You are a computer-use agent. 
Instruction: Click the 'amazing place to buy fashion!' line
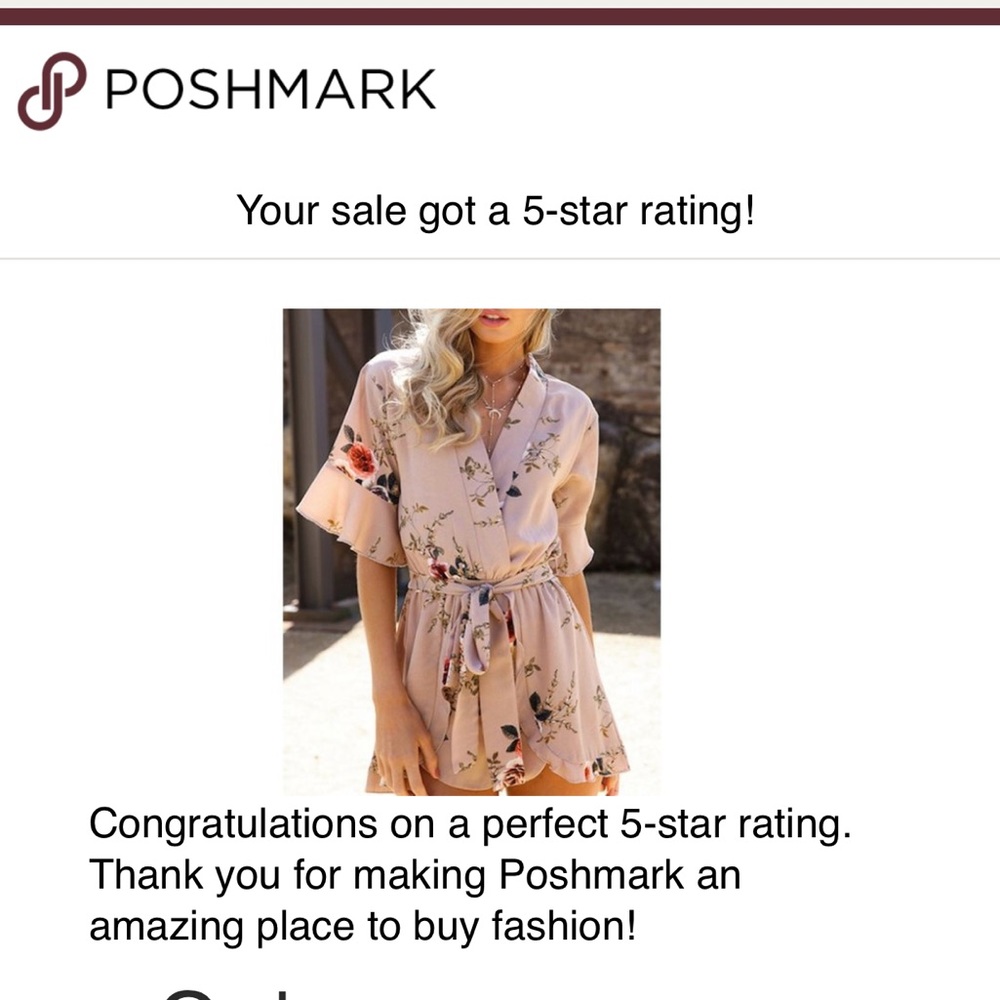362,925
